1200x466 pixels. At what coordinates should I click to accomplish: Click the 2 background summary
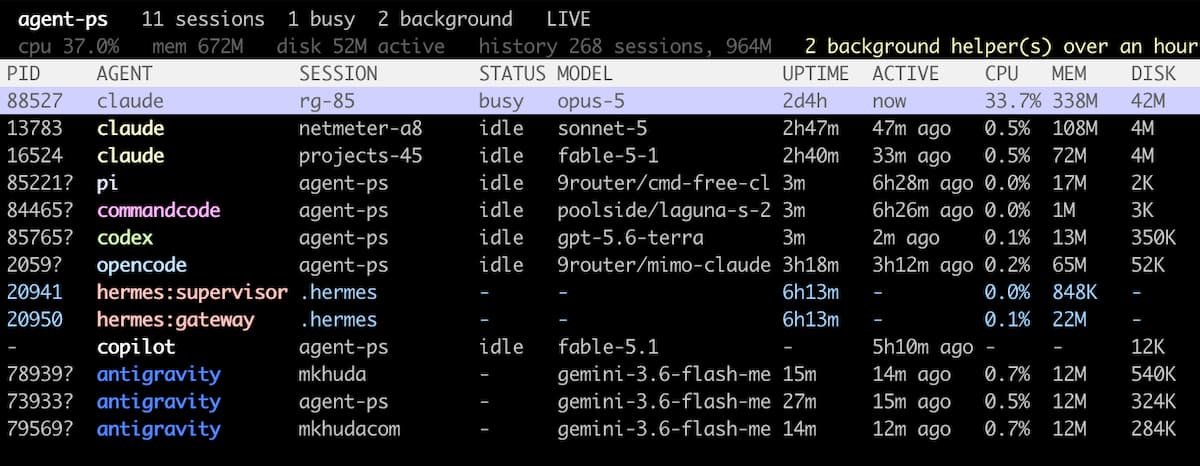pyautogui.click(x=445, y=19)
